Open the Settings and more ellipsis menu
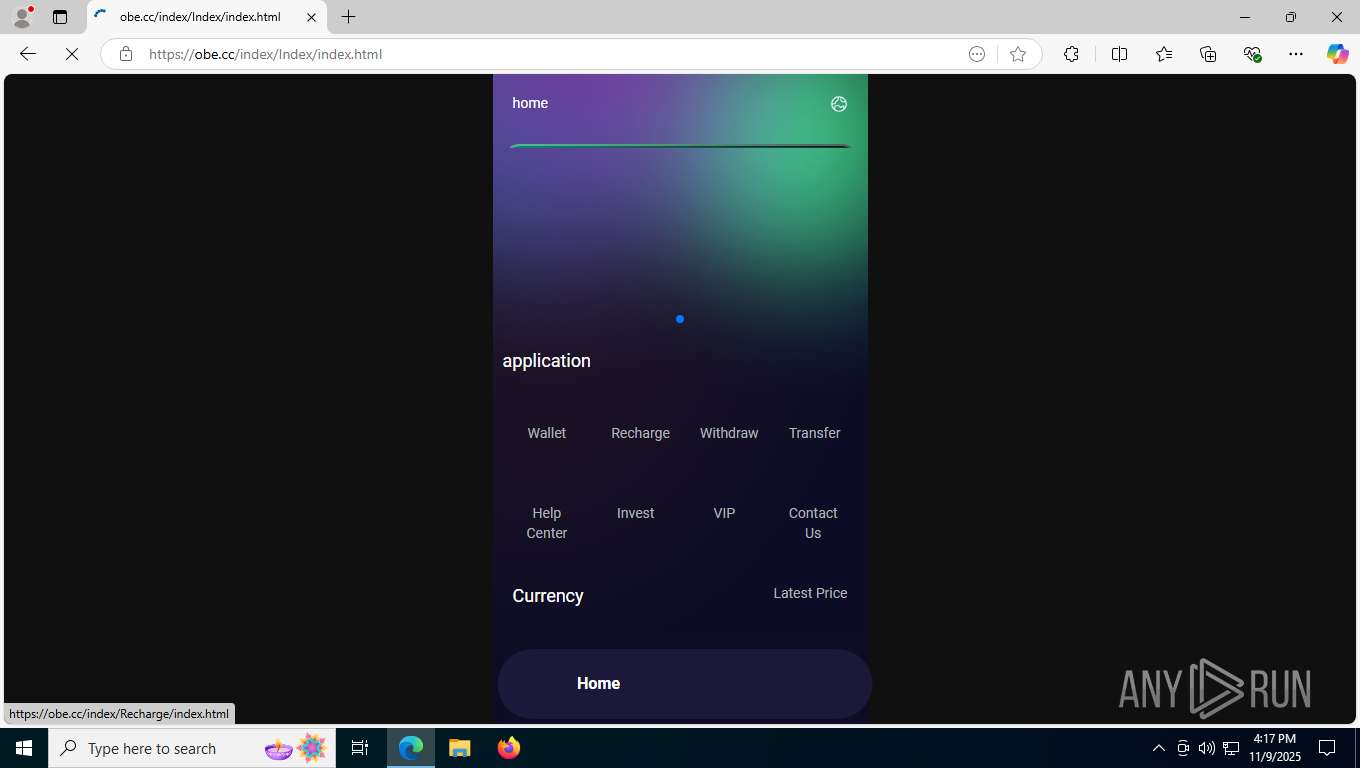 pyautogui.click(x=1296, y=54)
